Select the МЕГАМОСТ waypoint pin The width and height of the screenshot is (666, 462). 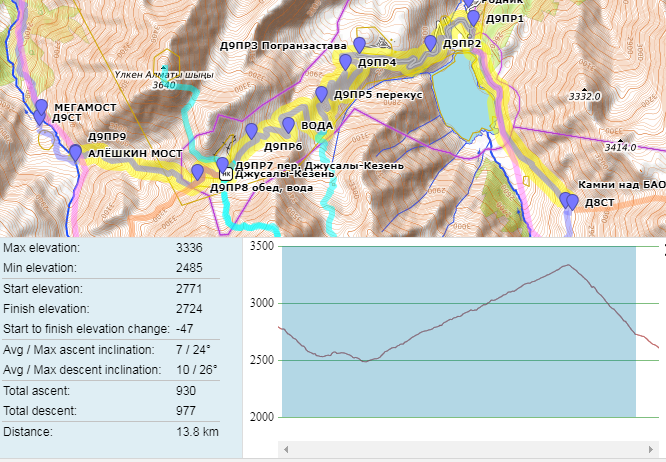coord(41,106)
